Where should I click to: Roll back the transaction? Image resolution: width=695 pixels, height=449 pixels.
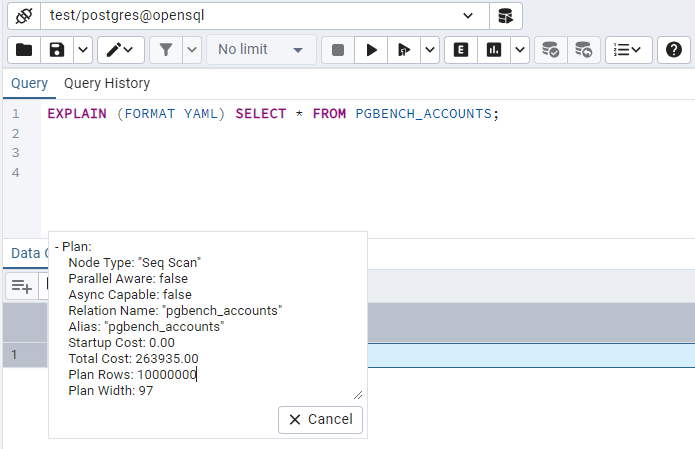pyautogui.click(x=582, y=49)
